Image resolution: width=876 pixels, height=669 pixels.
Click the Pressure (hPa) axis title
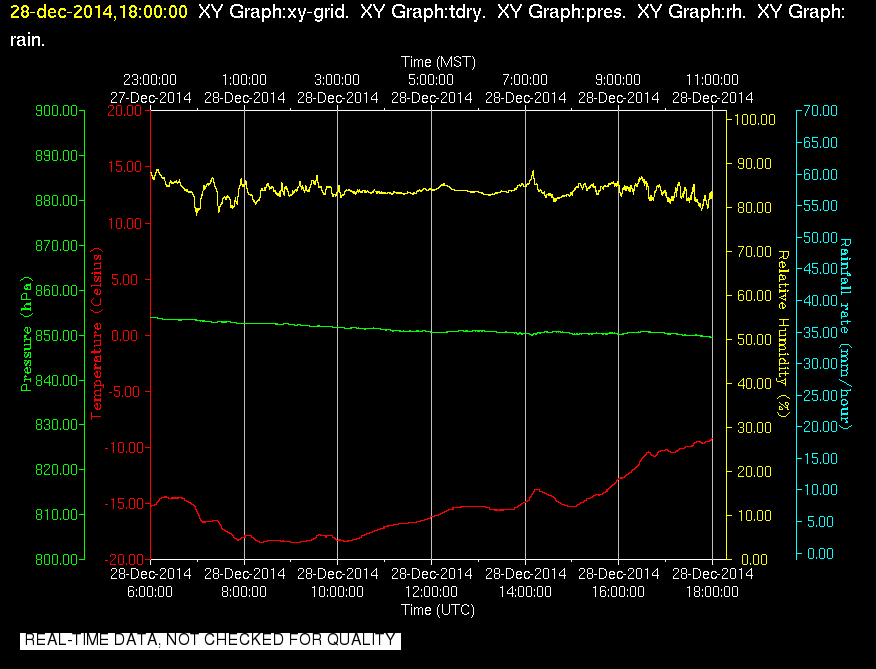coord(26,334)
